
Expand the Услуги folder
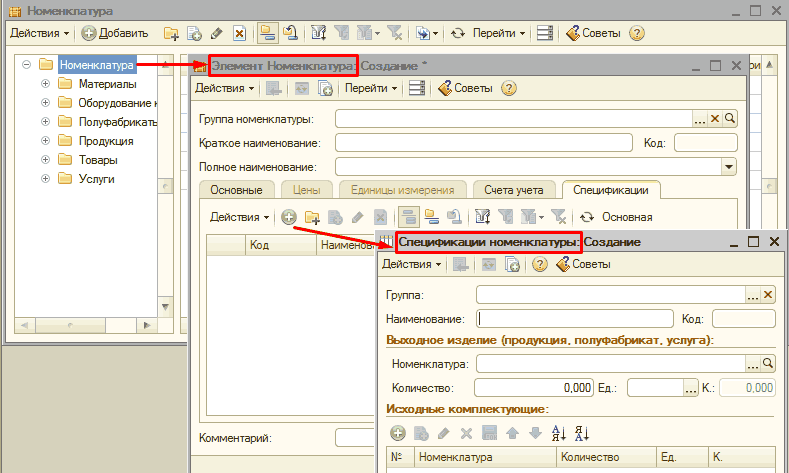click(x=45, y=179)
